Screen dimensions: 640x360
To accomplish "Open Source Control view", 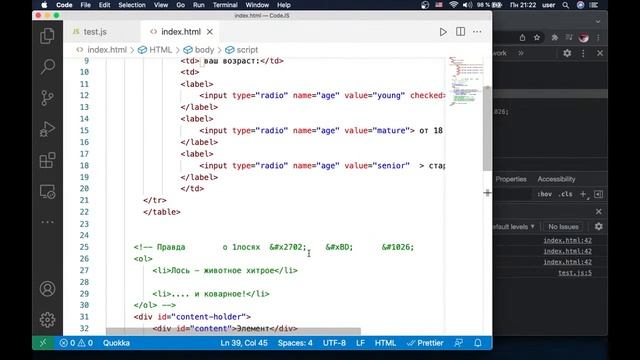I will tap(47, 98).
